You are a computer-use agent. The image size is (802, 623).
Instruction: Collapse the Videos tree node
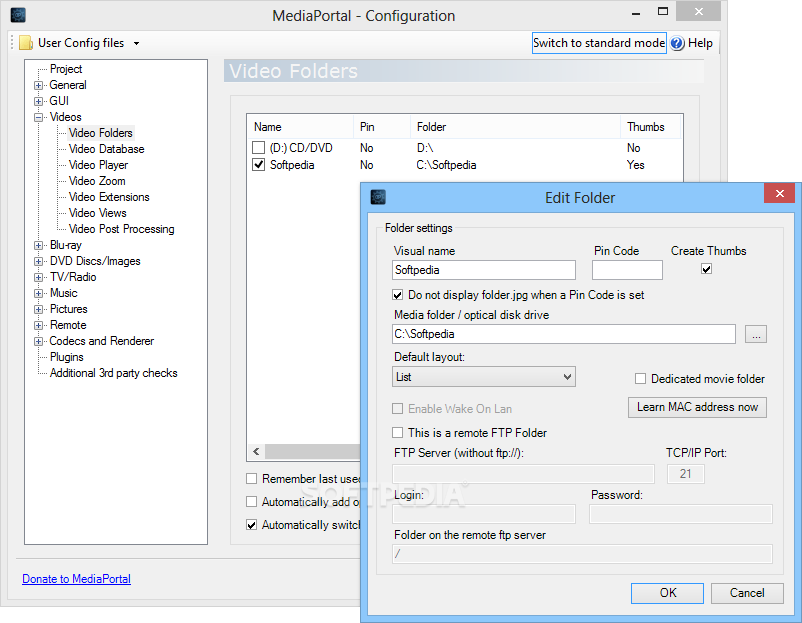tap(38, 117)
